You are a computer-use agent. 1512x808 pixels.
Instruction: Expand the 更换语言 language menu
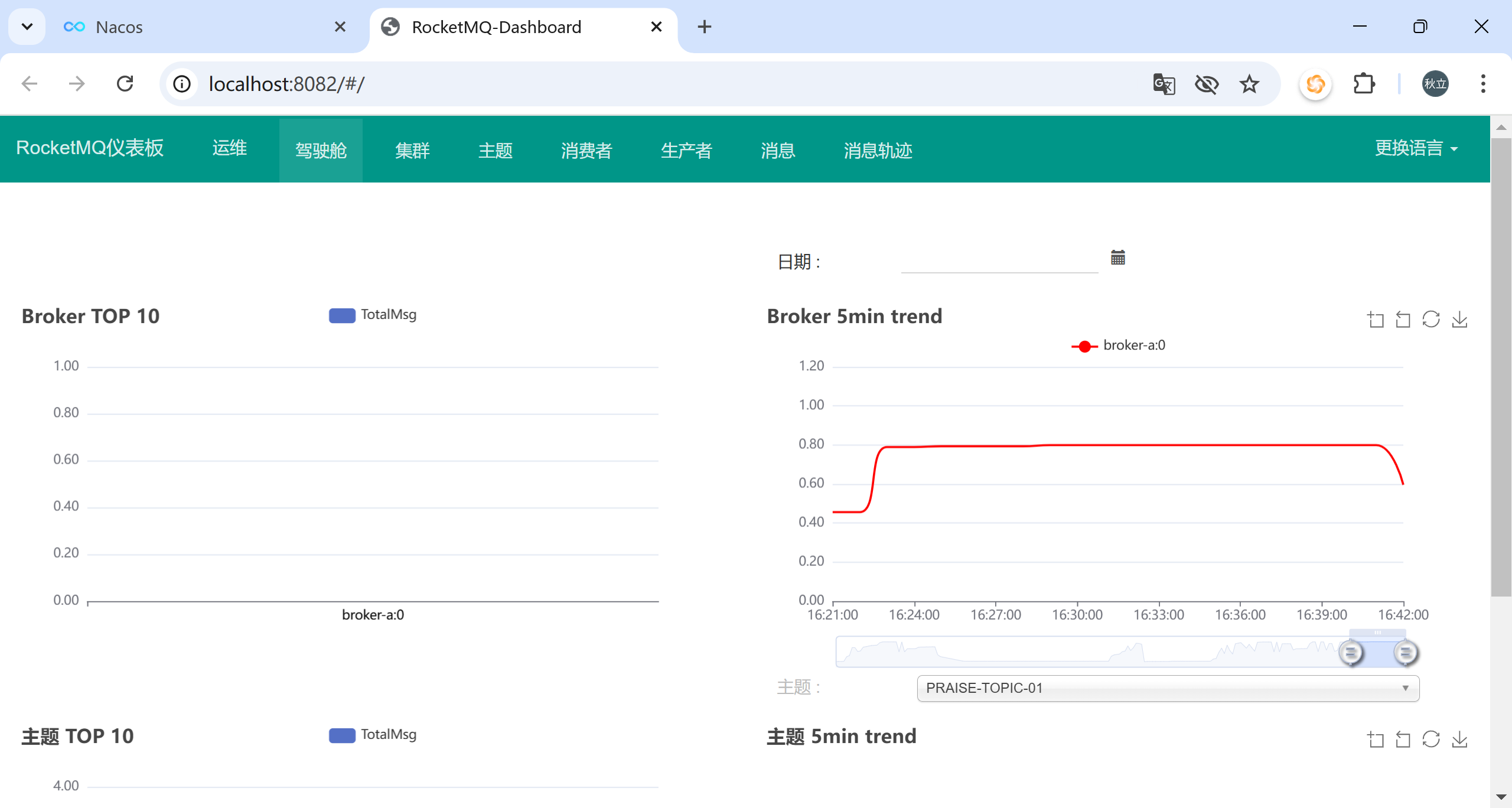click(x=1416, y=148)
